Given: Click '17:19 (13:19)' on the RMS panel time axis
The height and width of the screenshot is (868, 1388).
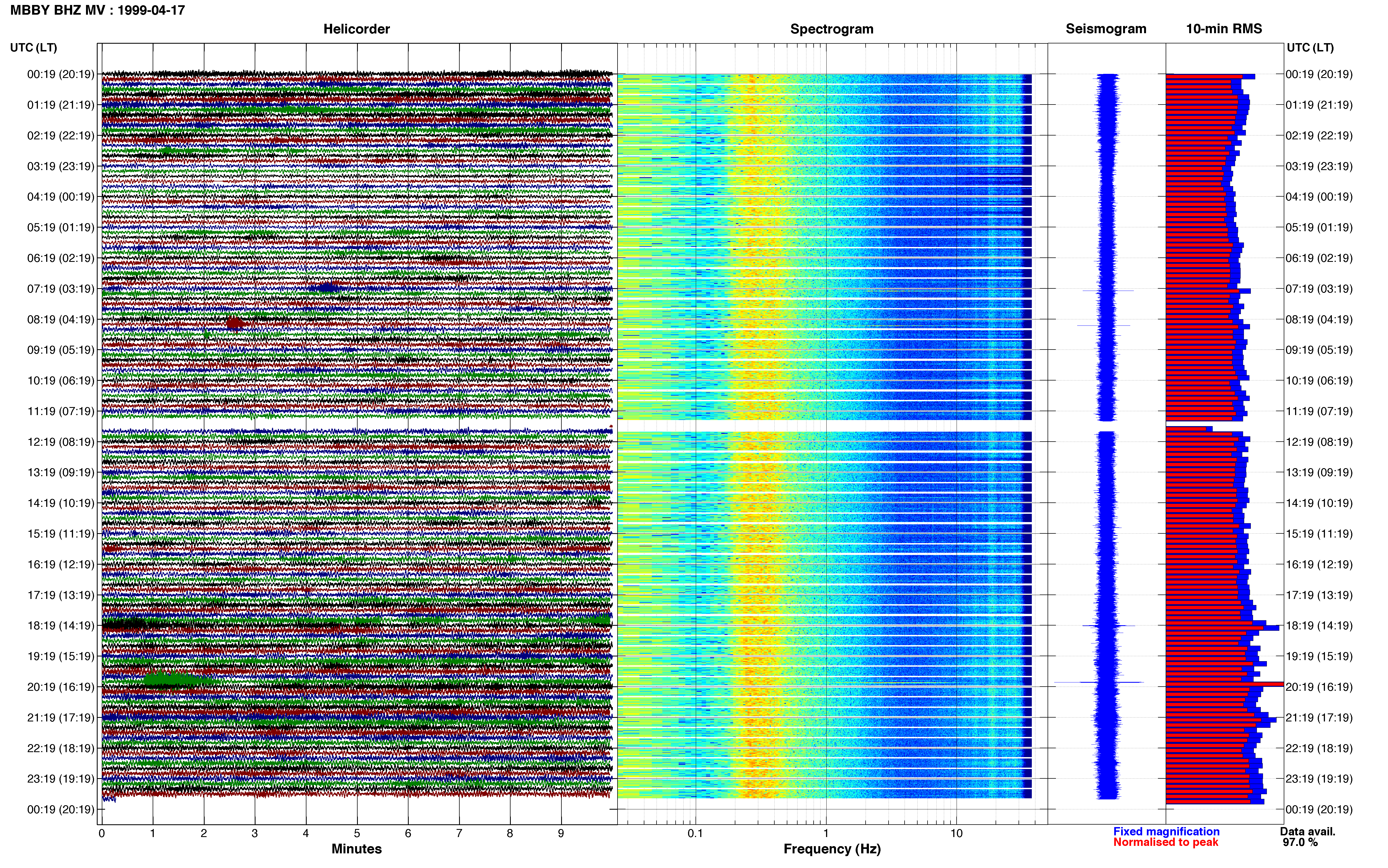Looking at the screenshot, I should click(1319, 595).
